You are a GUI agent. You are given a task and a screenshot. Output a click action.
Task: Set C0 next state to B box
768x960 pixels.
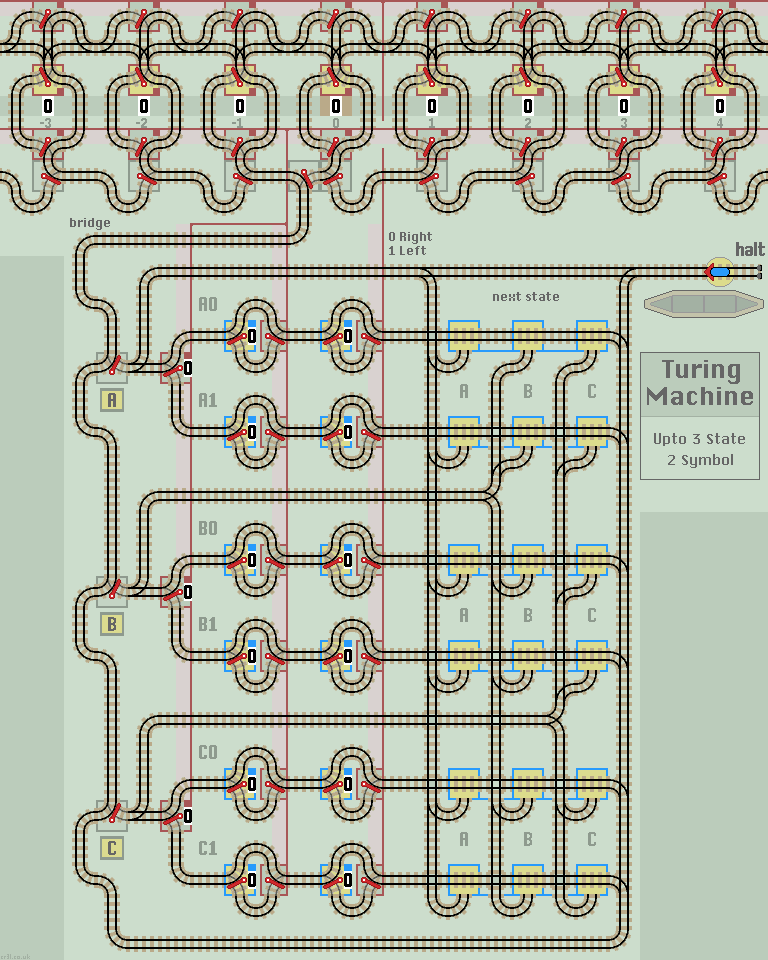[x=528, y=784]
